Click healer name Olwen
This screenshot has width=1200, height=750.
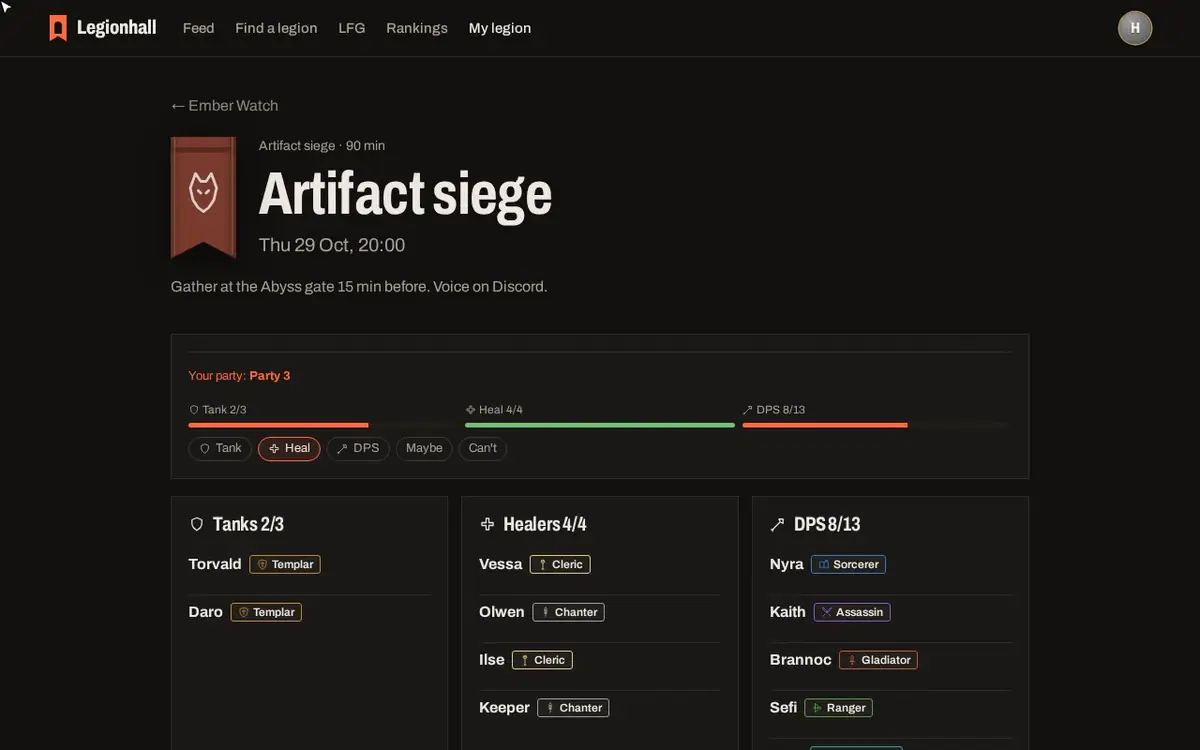pos(502,612)
